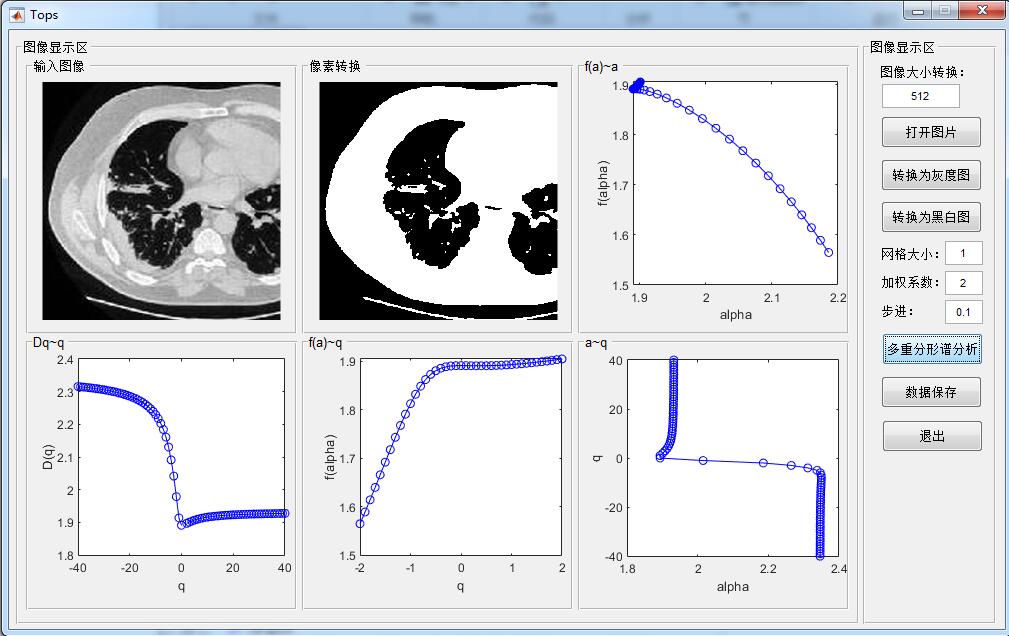Click the 像素转换 panel title
Image resolution: width=1009 pixels, height=636 pixels.
pyautogui.click(x=335, y=66)
